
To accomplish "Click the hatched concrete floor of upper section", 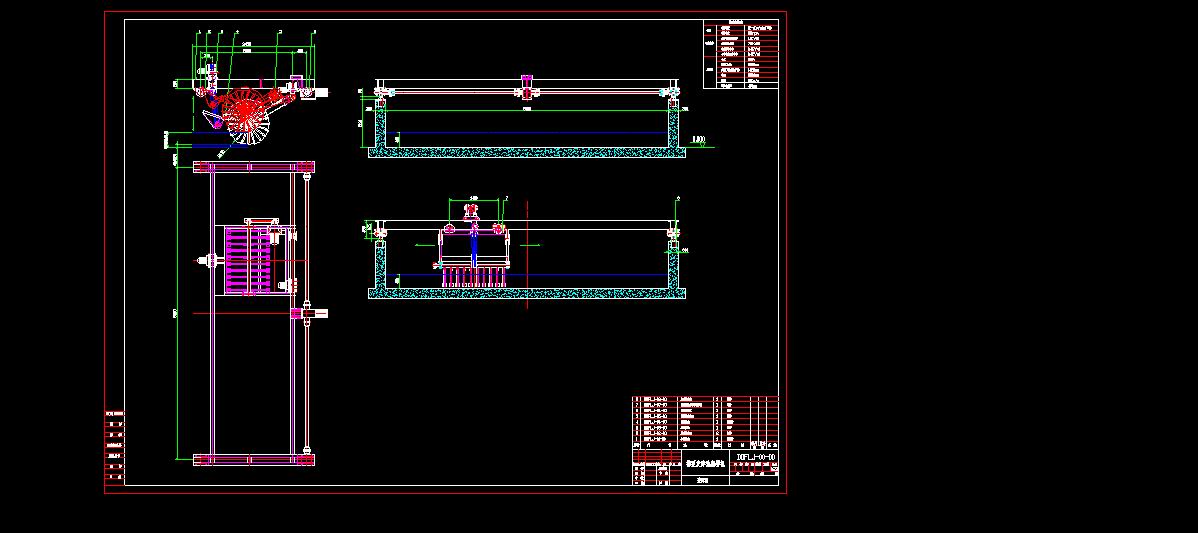I will click(x=527, y=153).
